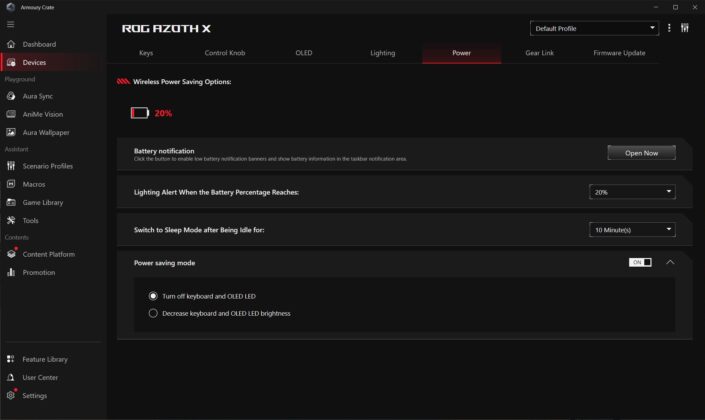Click the red battery level icon
This screenshot has width=705, height=420.
click(140, 113)
